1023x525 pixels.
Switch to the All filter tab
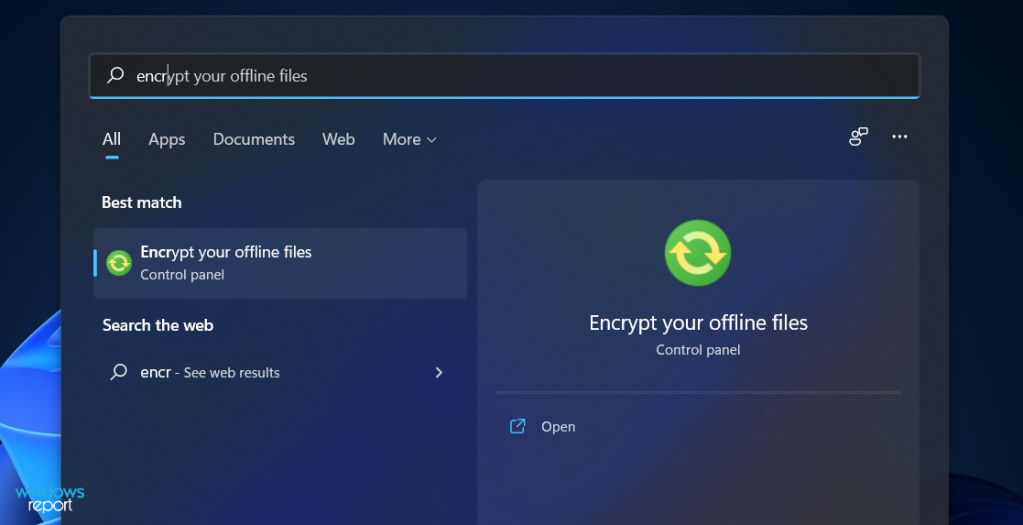point(112,139)
